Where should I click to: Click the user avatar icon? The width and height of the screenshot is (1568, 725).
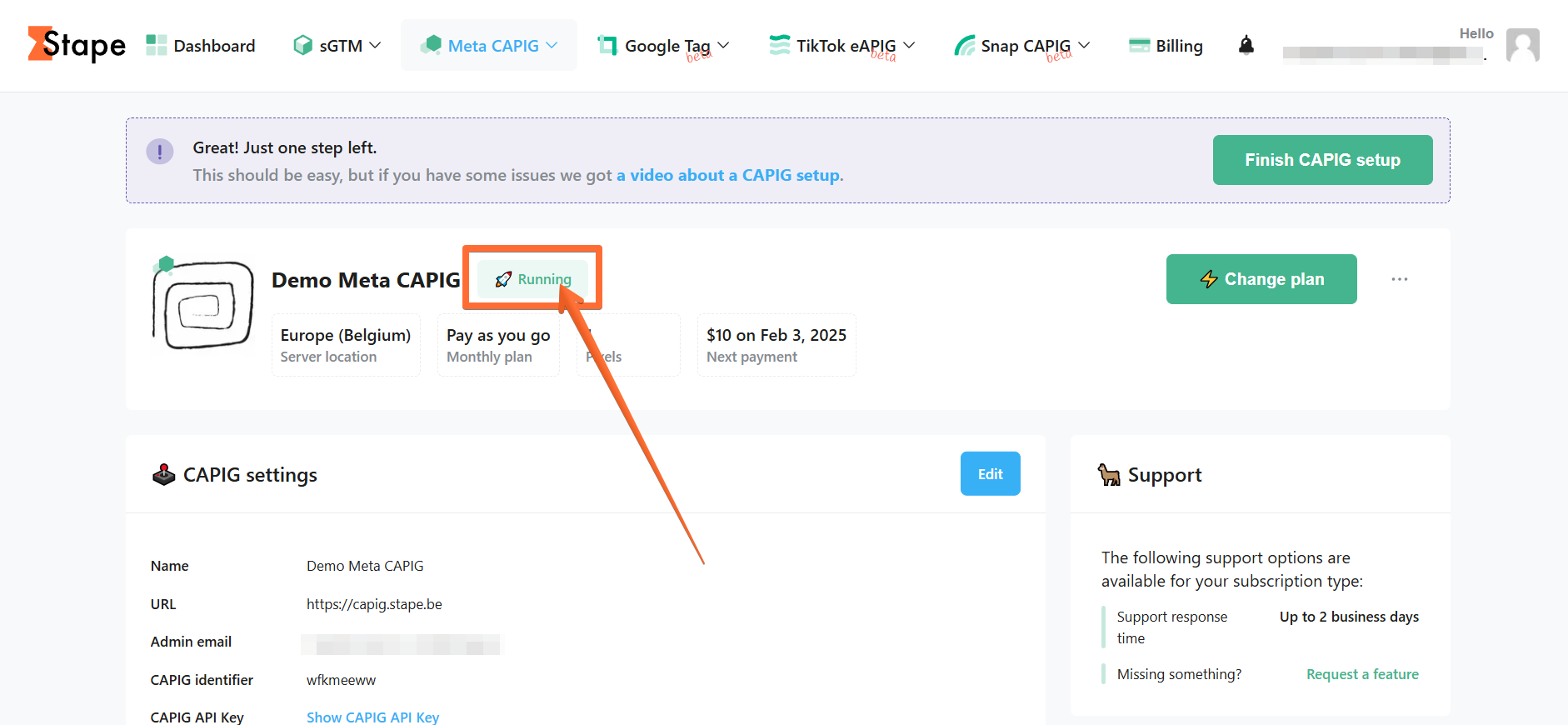pos(1523,45)
